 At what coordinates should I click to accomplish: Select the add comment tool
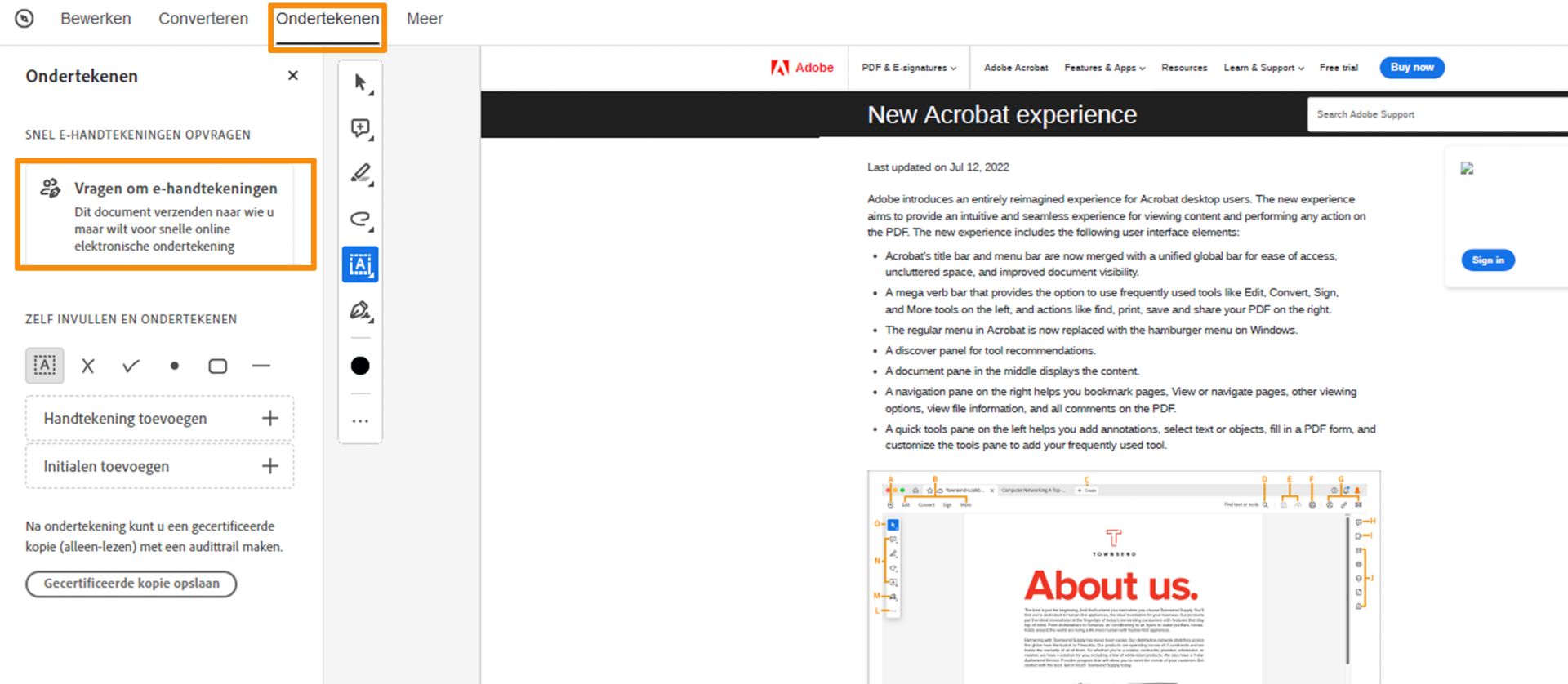pyautogui.click(x=360, y=128)
